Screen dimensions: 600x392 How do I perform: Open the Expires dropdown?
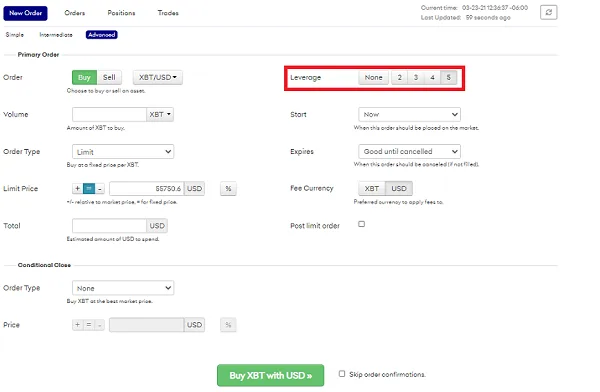click(x=409, y=152)
